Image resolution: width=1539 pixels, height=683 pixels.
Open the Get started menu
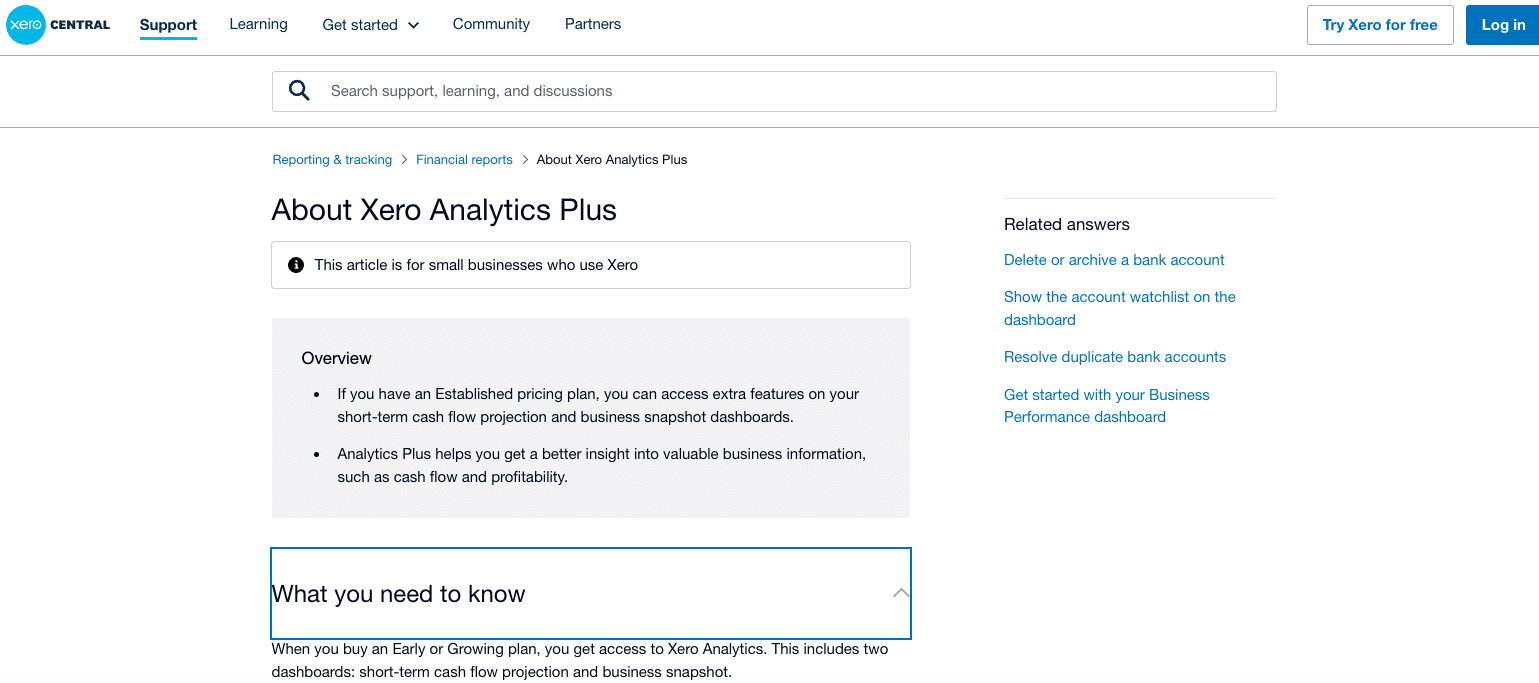pyautogui.click(x=371, y=25)
